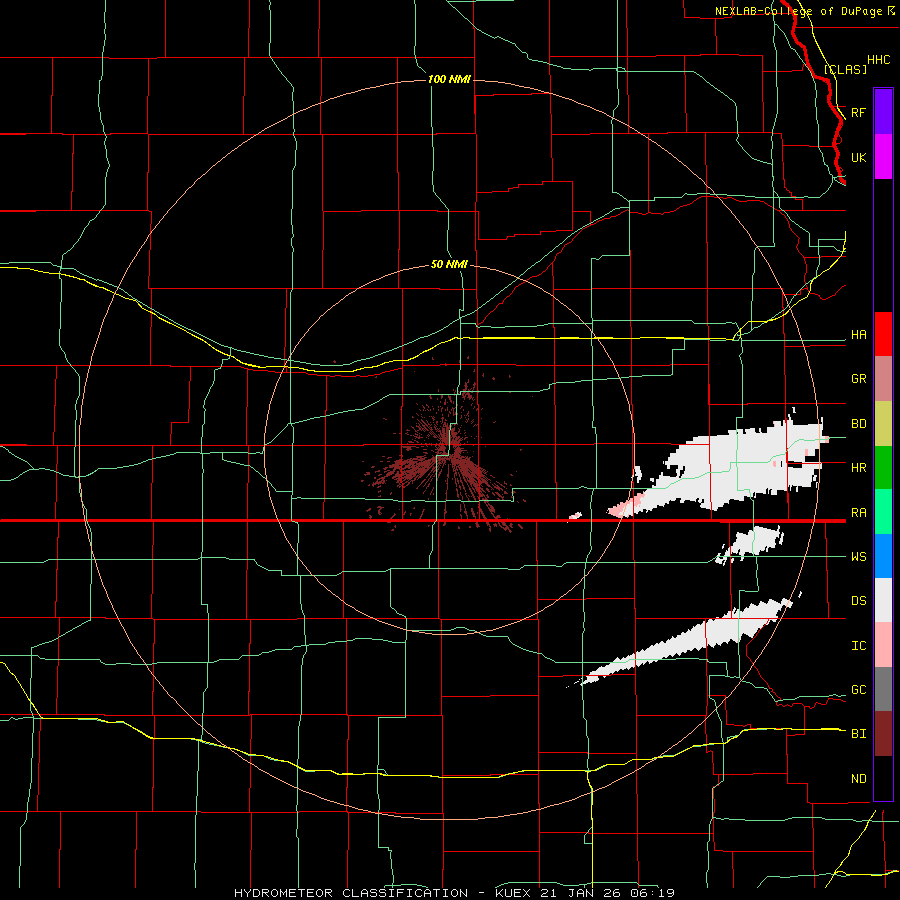Click the UK magenta legend swatch

[x=883, y=157]
